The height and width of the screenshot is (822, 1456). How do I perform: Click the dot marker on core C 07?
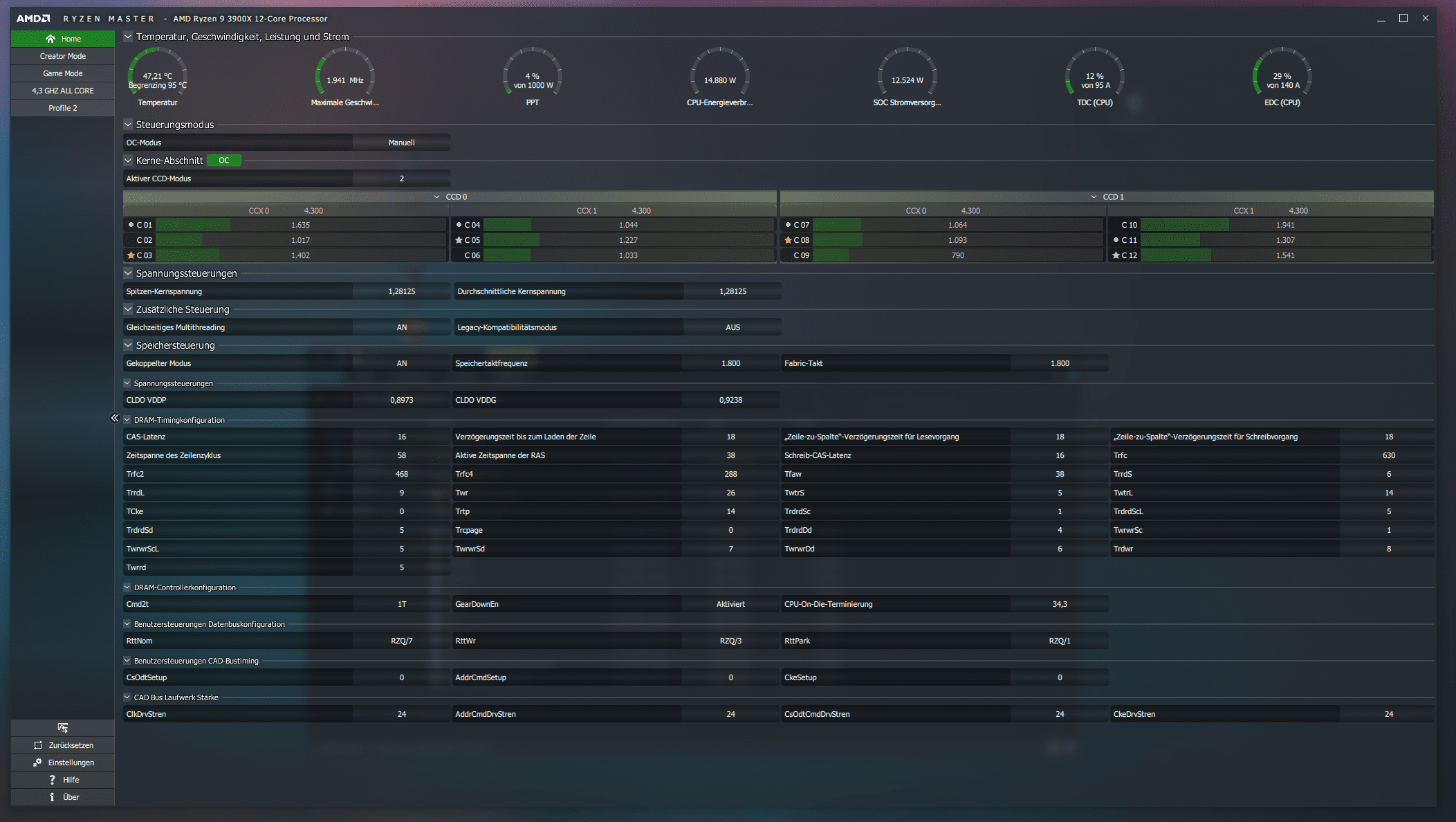coord(788,225)
